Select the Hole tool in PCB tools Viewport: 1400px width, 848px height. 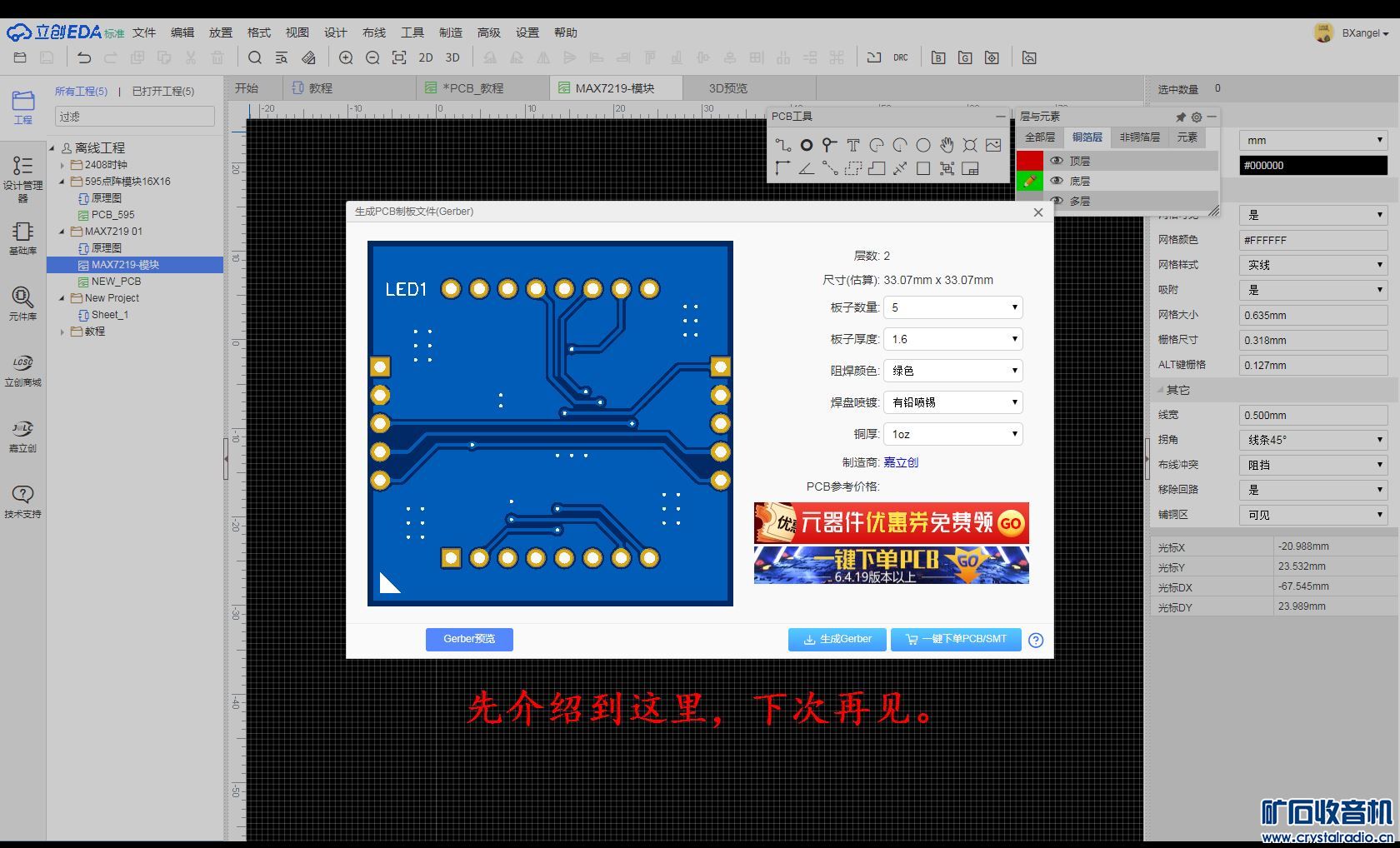click(x=969, y=145)
